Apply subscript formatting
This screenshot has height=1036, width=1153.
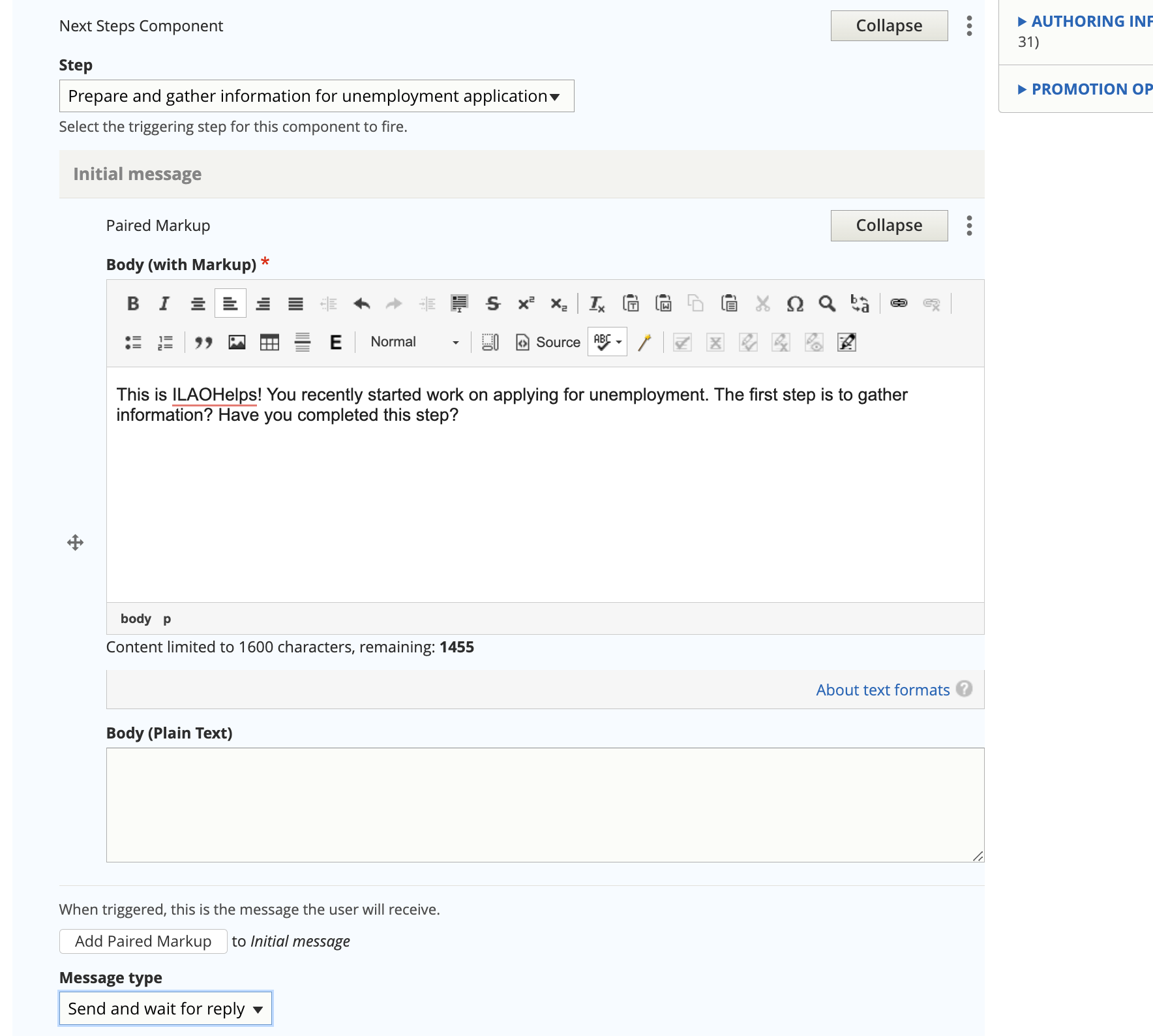[x=559, y=303]
